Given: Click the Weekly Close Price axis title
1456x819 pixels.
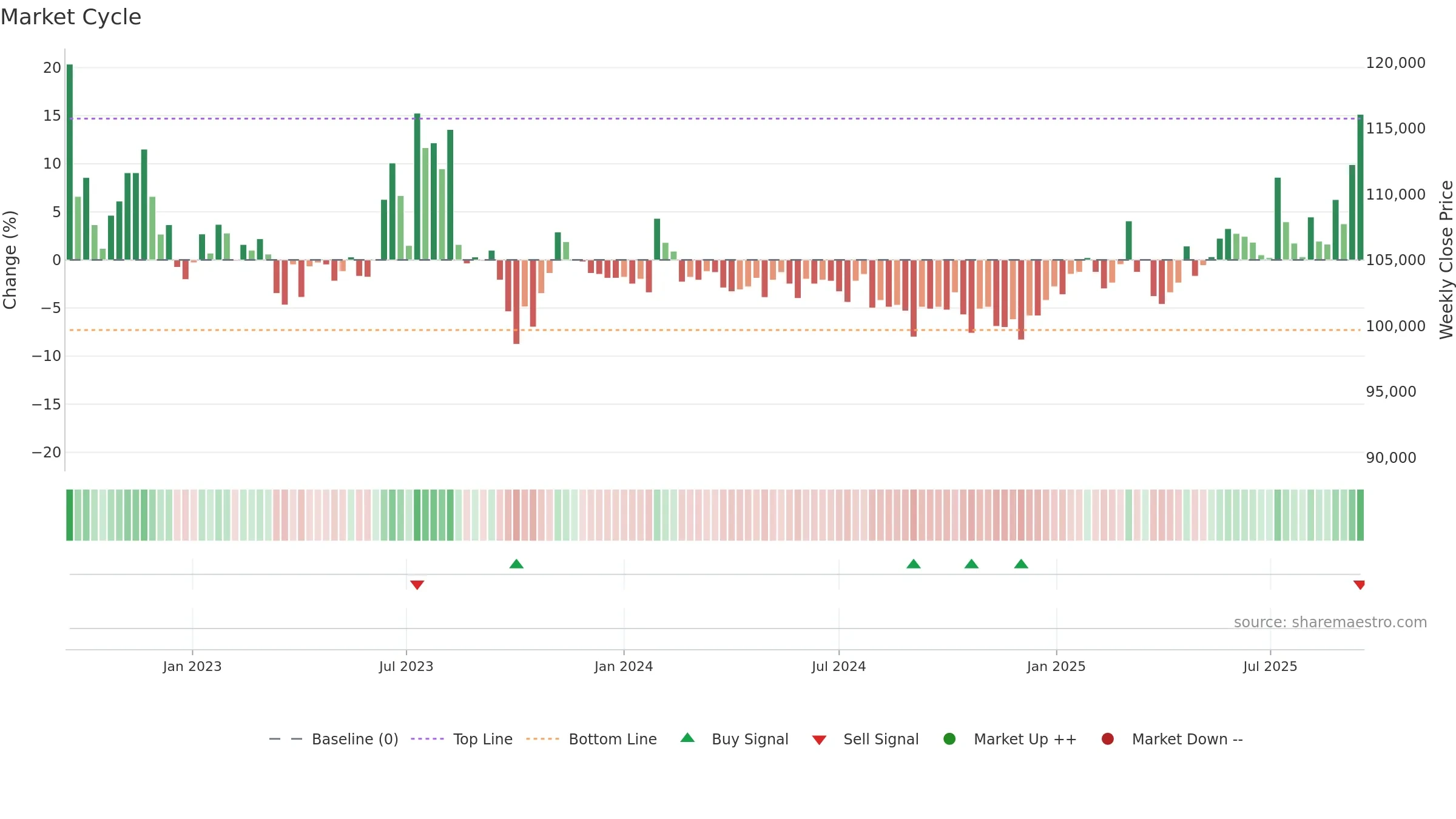Looking at the screenshot, I should pyautogui.click(x=1446, y=260).
